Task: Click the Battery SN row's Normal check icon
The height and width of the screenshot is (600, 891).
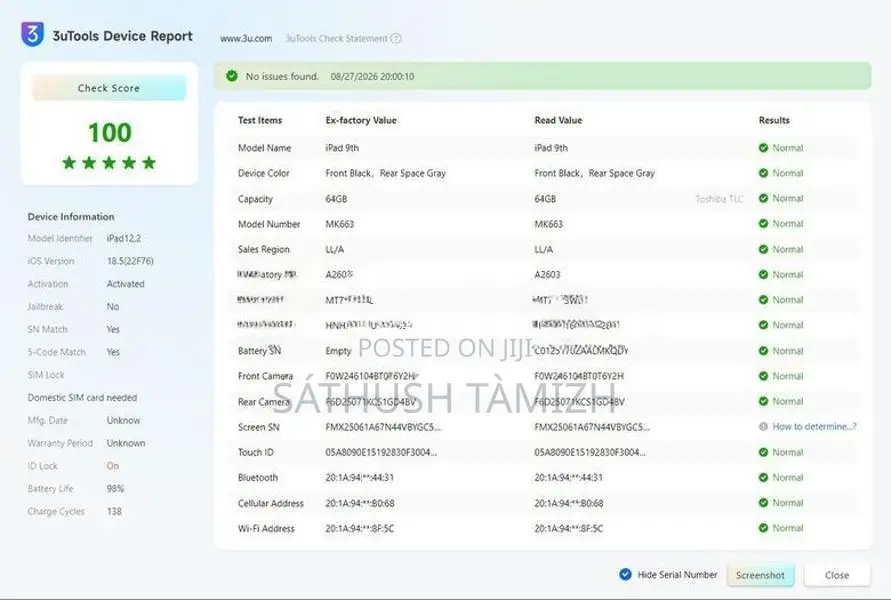Action: click(x=763, y=351)
